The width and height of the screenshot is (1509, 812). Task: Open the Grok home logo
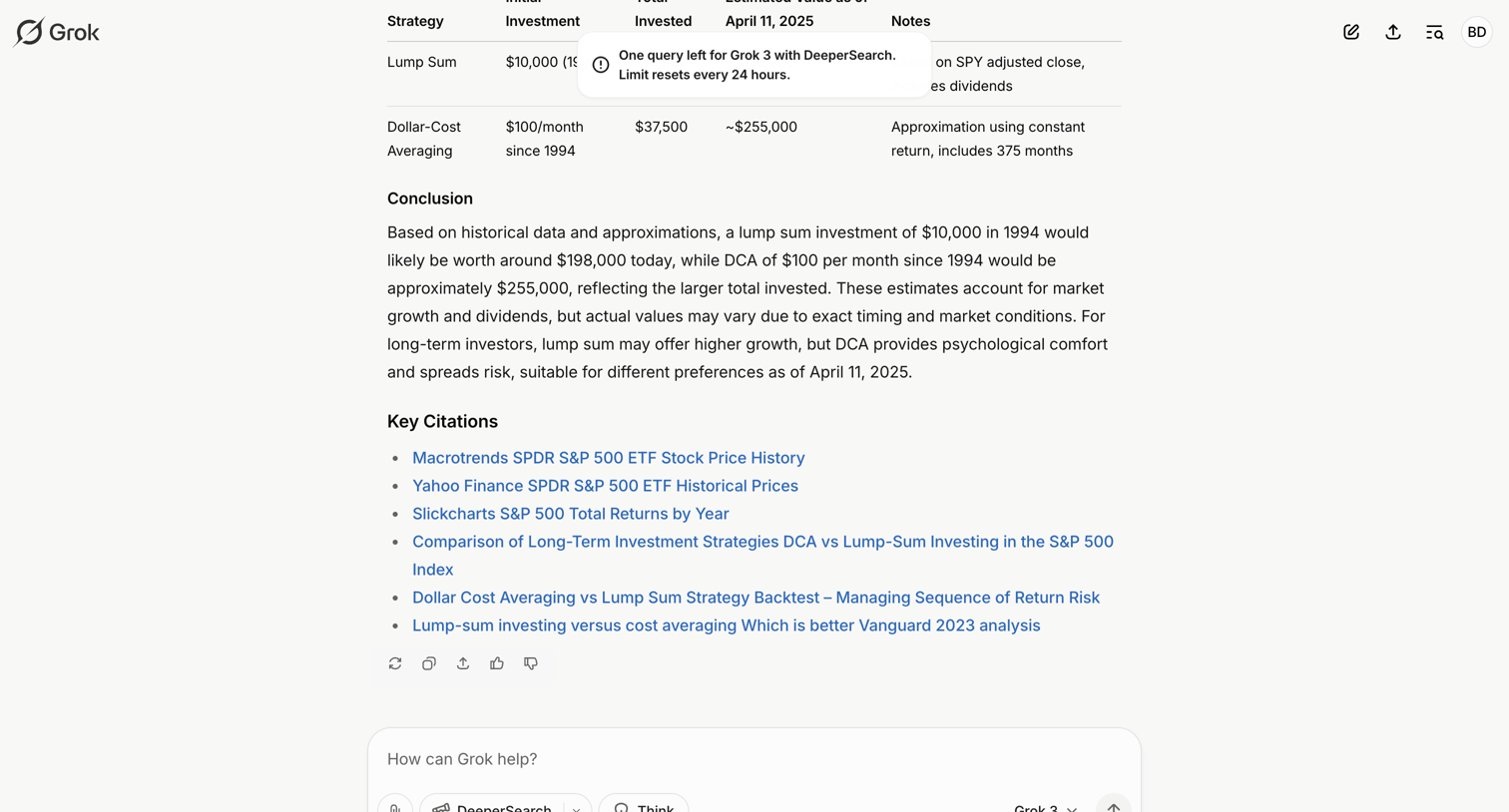pos(57,32)
